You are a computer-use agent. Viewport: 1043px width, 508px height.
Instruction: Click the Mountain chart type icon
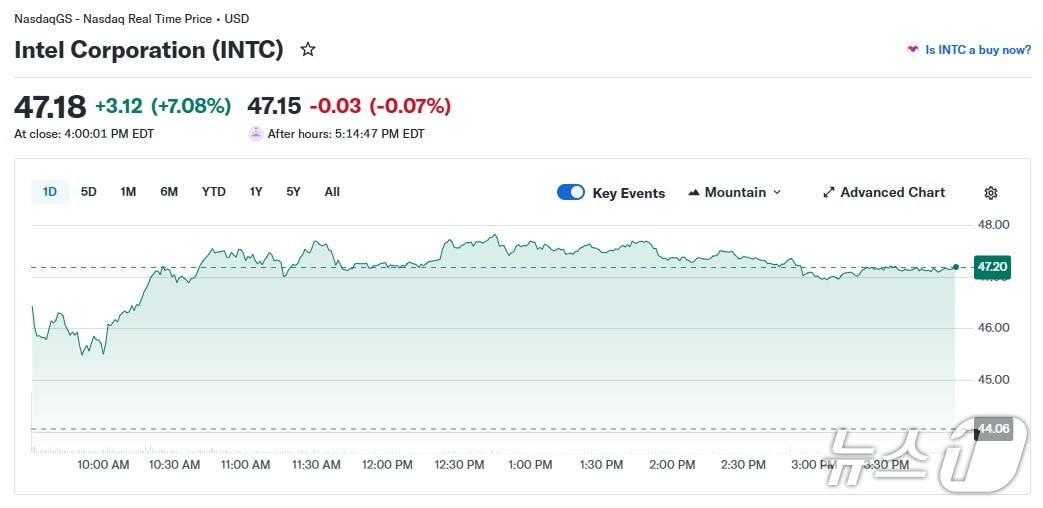click(x=694, y=193)
